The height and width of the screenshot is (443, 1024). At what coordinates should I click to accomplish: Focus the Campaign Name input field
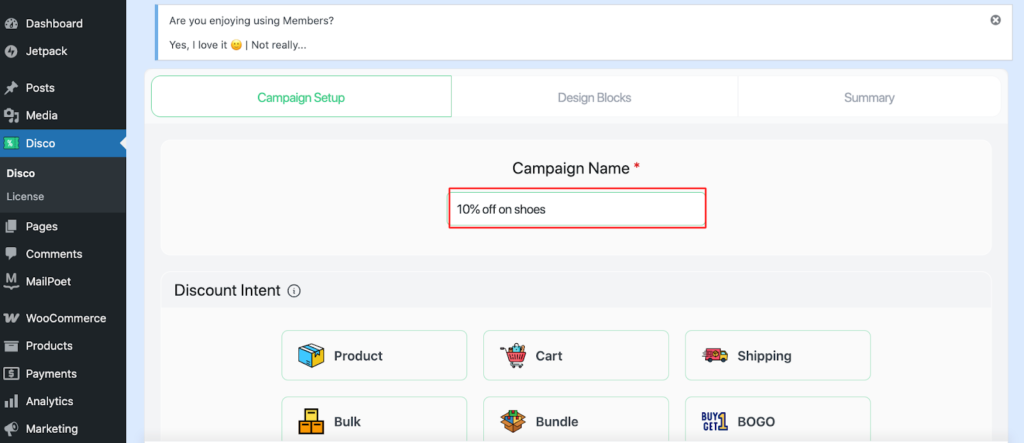tap(576, 209)
